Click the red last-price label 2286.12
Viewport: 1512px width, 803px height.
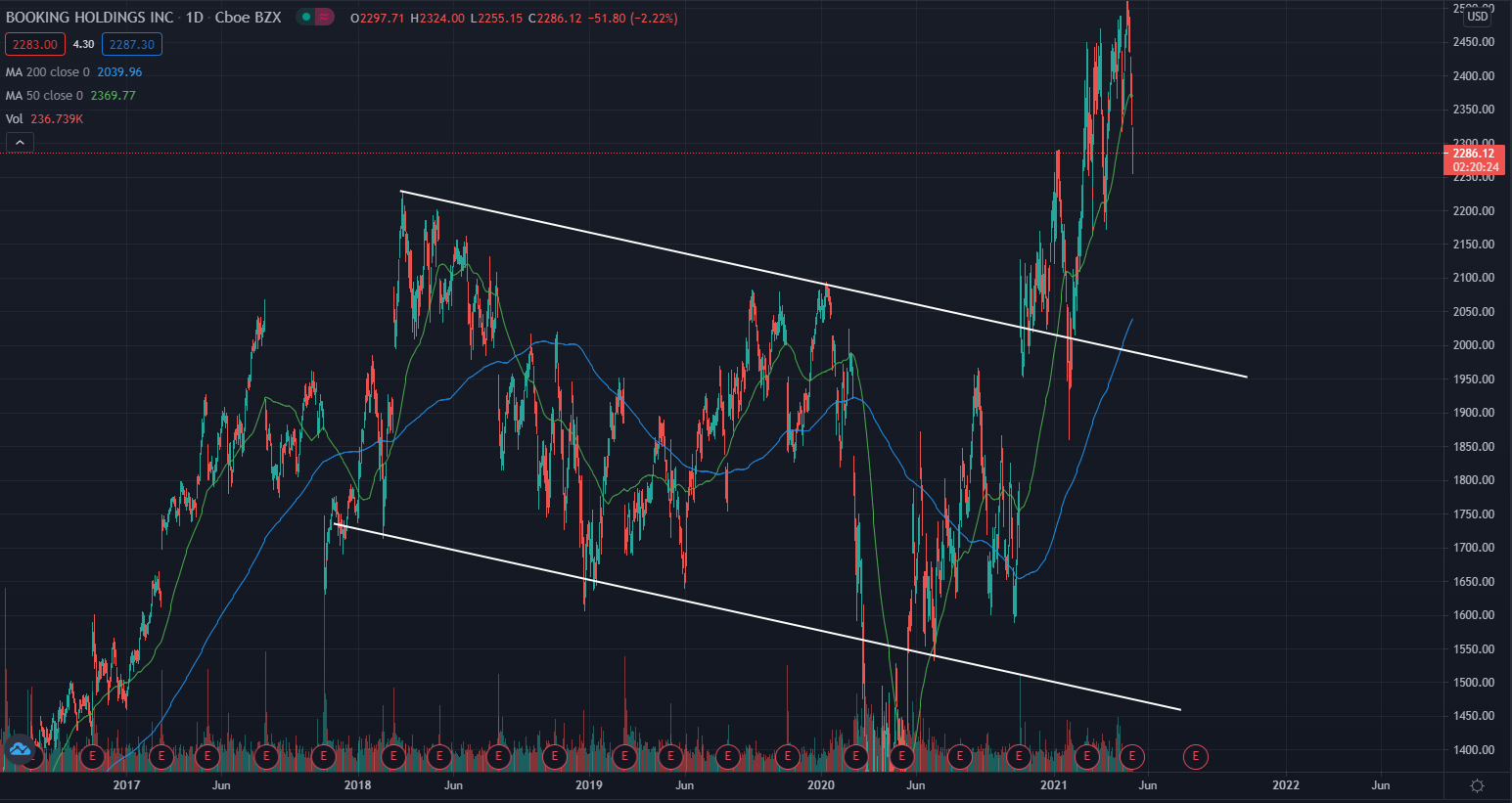click(1473, 154)
